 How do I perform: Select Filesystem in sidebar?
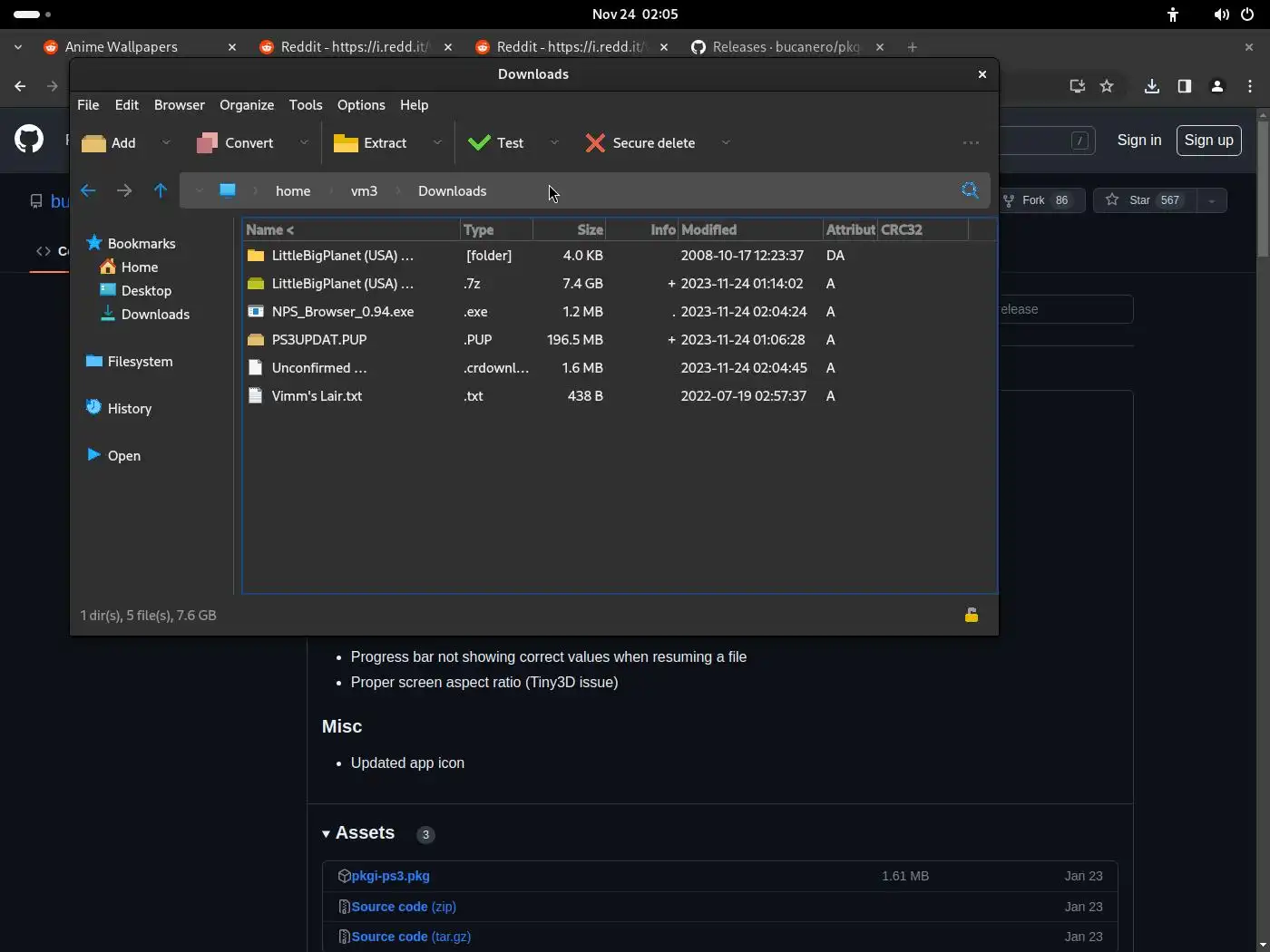(x=129, y=361)
